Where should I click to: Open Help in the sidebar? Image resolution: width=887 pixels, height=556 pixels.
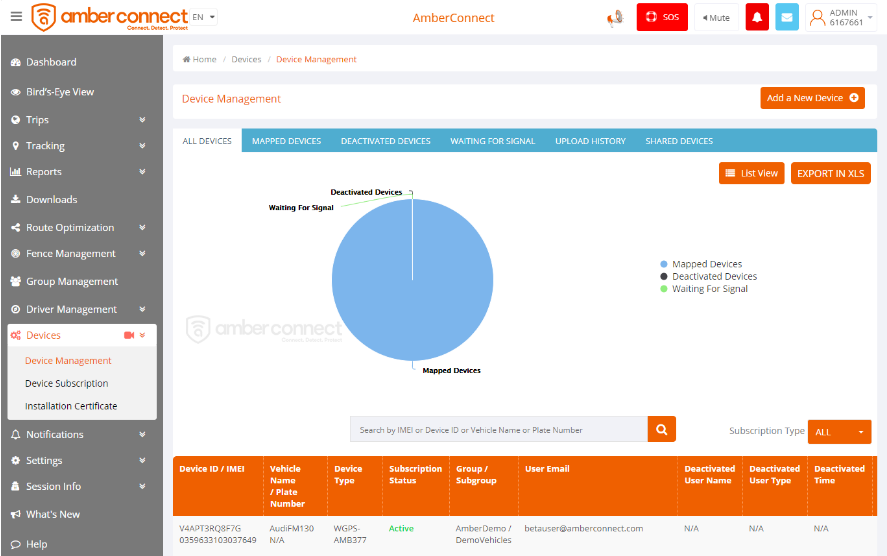36,544
